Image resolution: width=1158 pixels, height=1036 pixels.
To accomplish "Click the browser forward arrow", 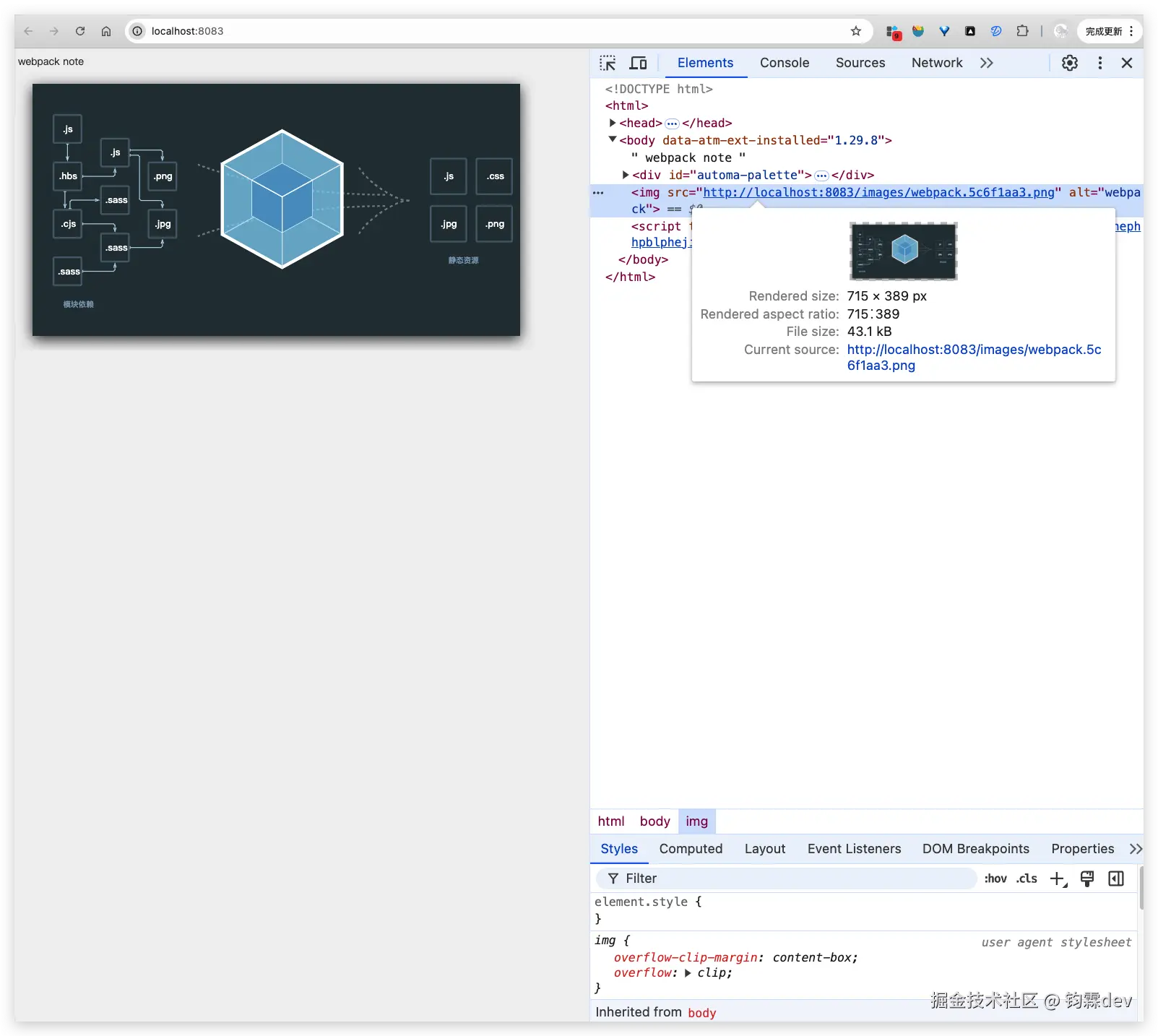I will pos(54,31).
